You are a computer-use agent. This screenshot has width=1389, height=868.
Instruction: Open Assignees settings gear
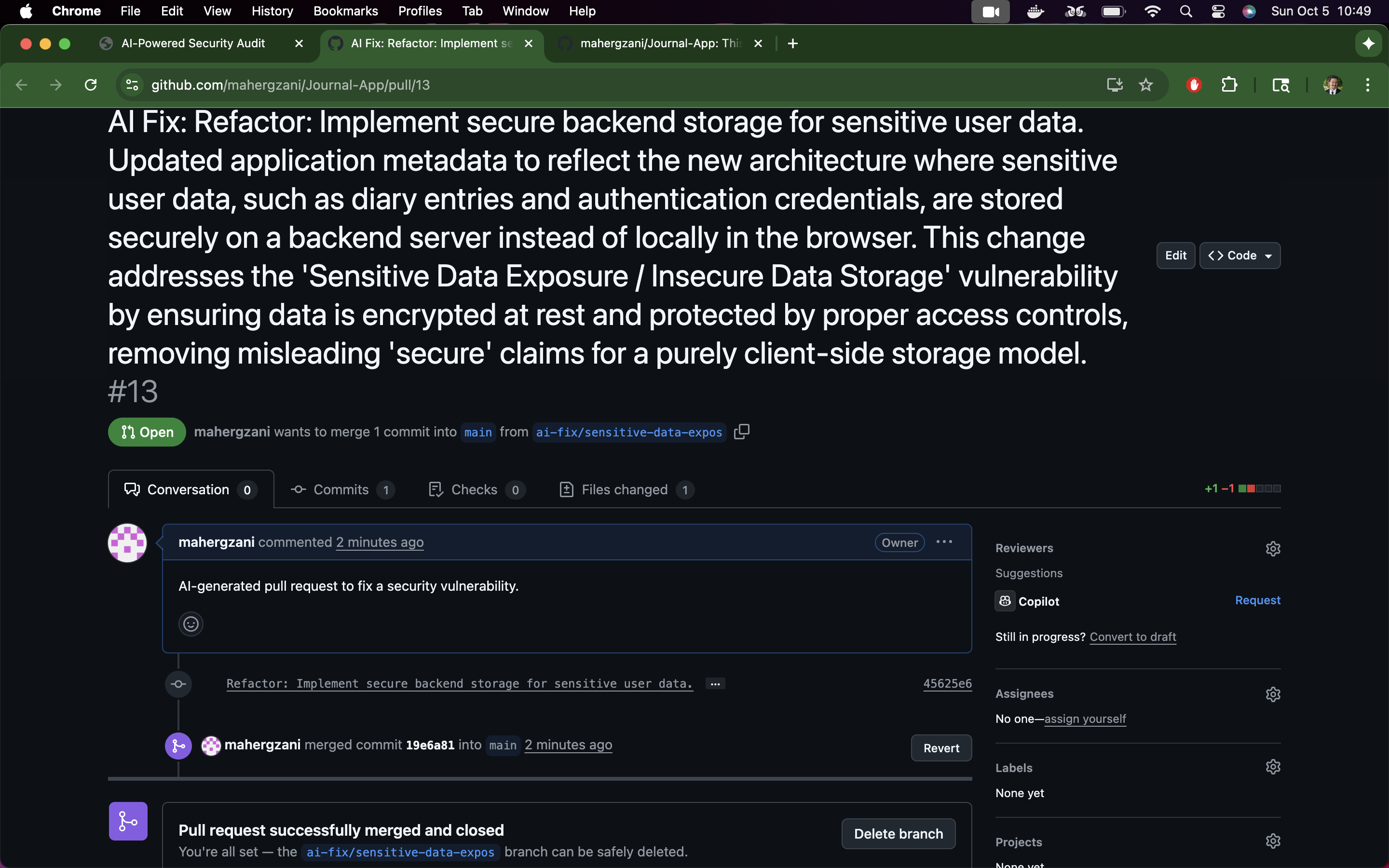point(1272,694)
